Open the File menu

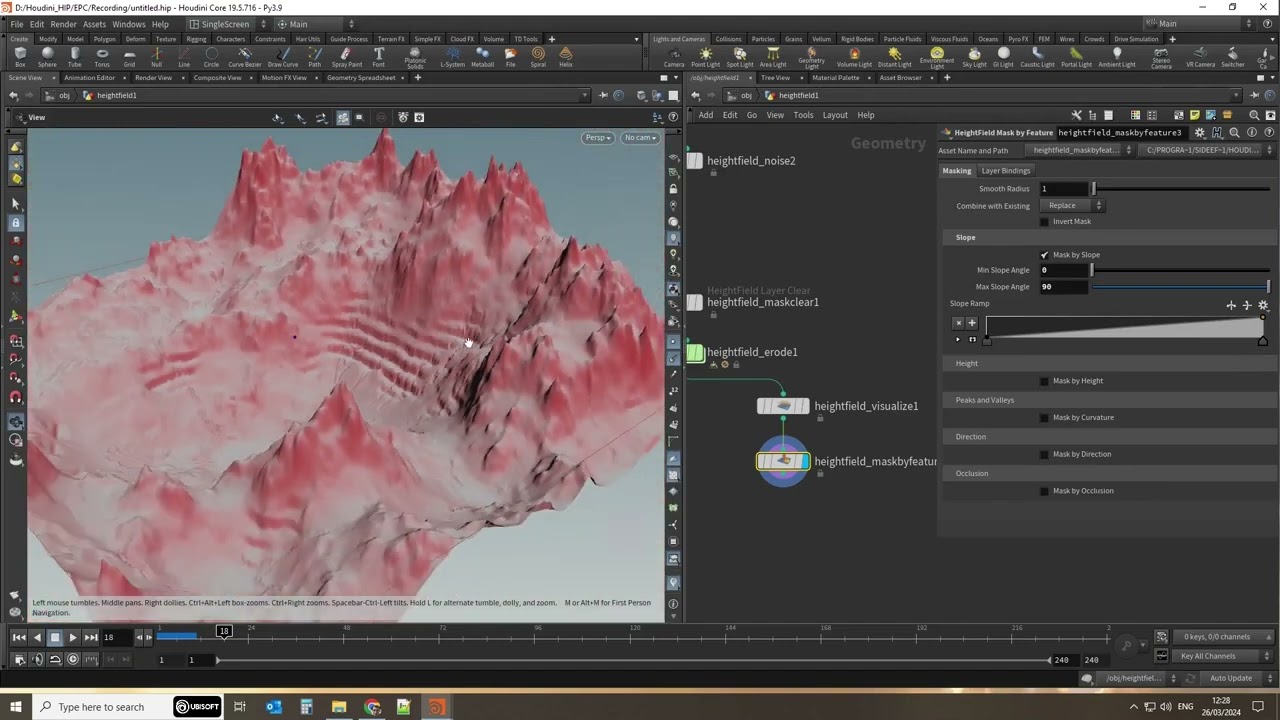[17, 24]
